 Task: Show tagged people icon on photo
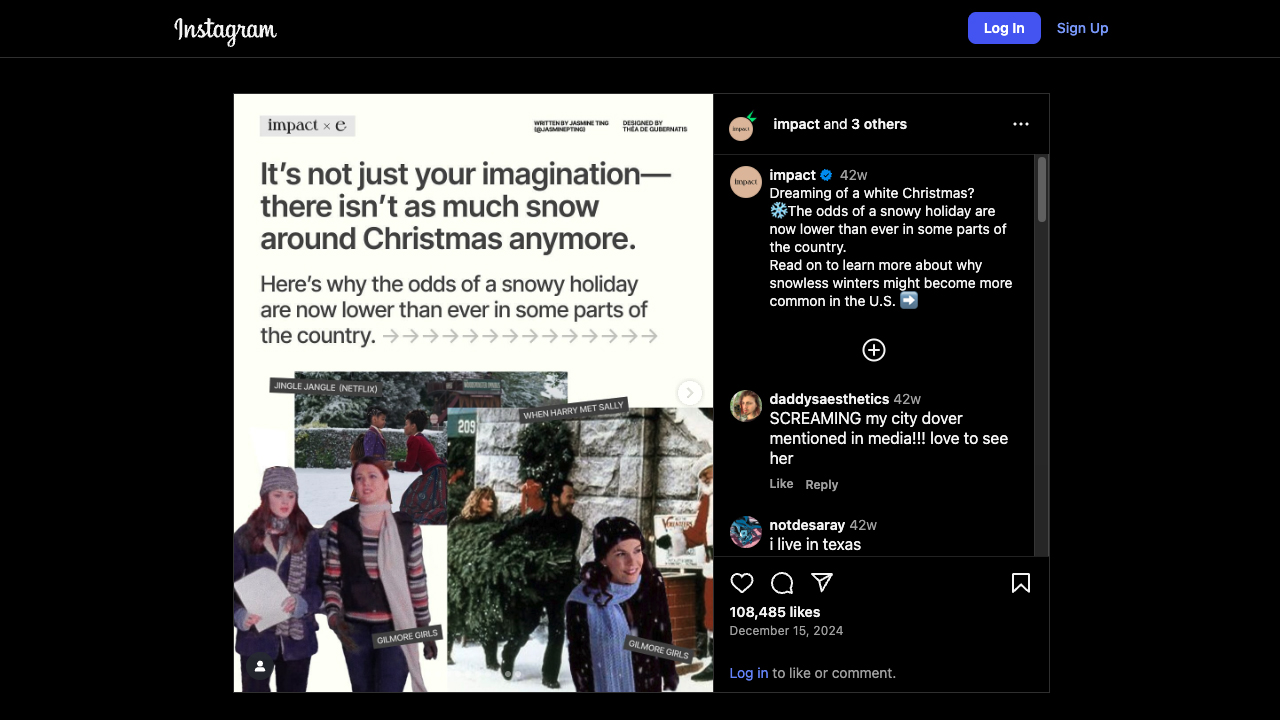pyautogui.click(x=260, y=666)
